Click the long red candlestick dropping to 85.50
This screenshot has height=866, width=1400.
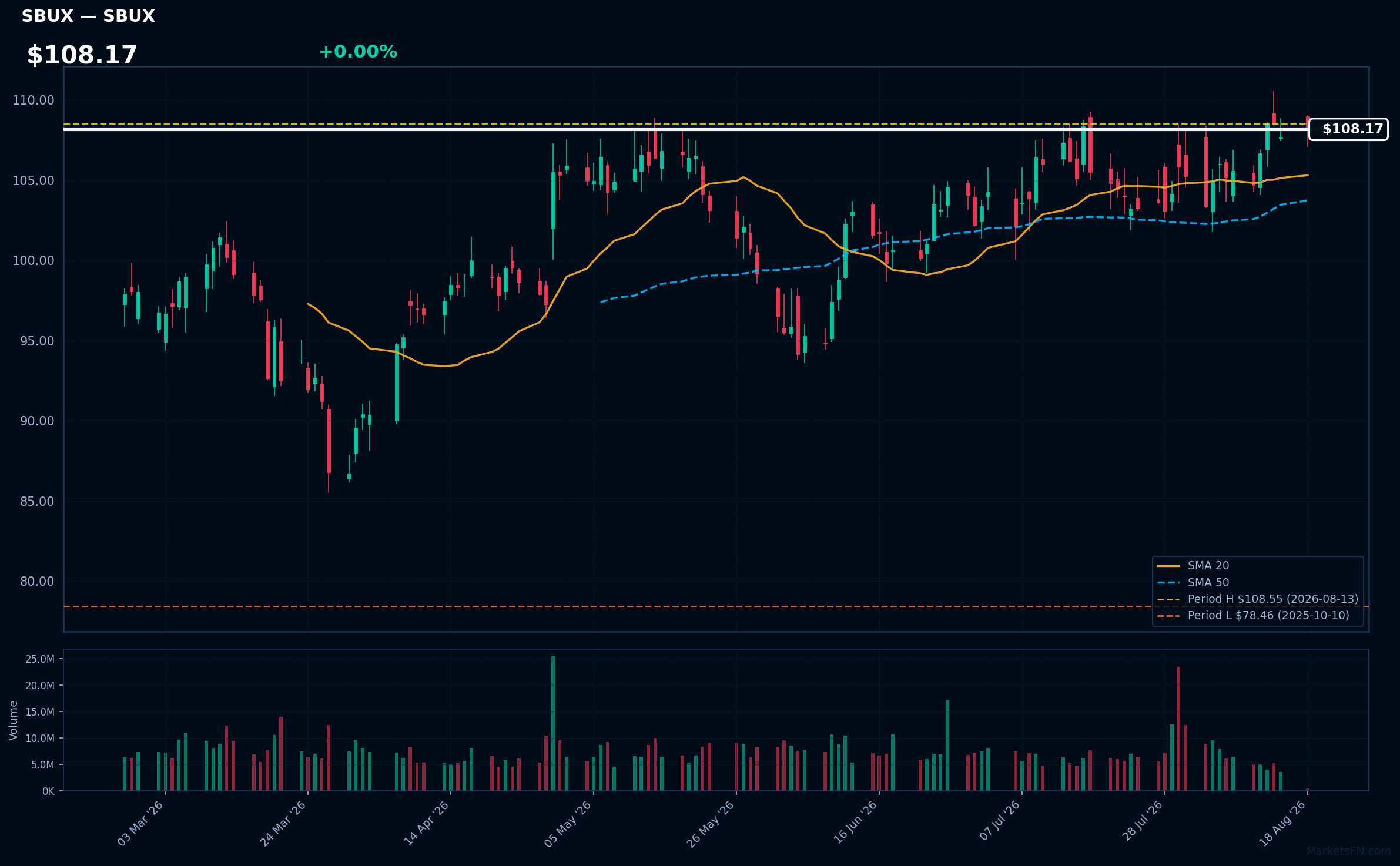(x=329, y=441)
